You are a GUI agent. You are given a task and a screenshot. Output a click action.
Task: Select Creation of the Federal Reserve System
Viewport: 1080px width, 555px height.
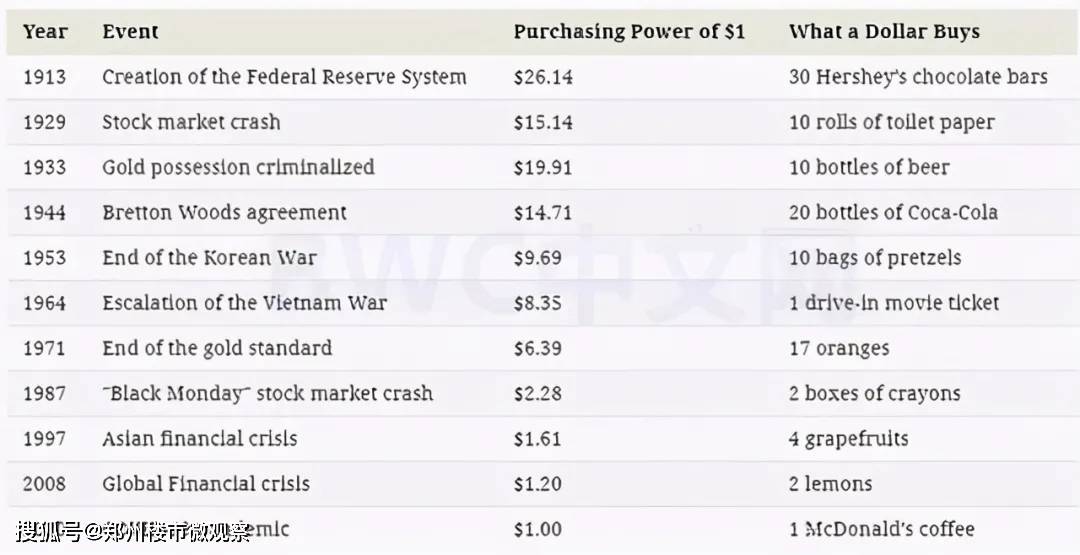coord(284,77)
